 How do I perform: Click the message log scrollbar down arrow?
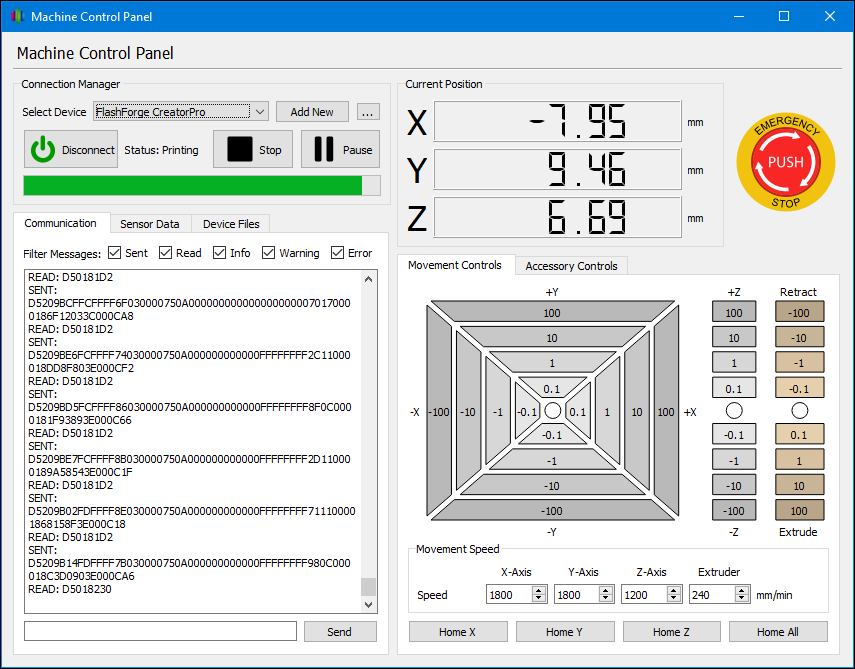tap(369, 605)
